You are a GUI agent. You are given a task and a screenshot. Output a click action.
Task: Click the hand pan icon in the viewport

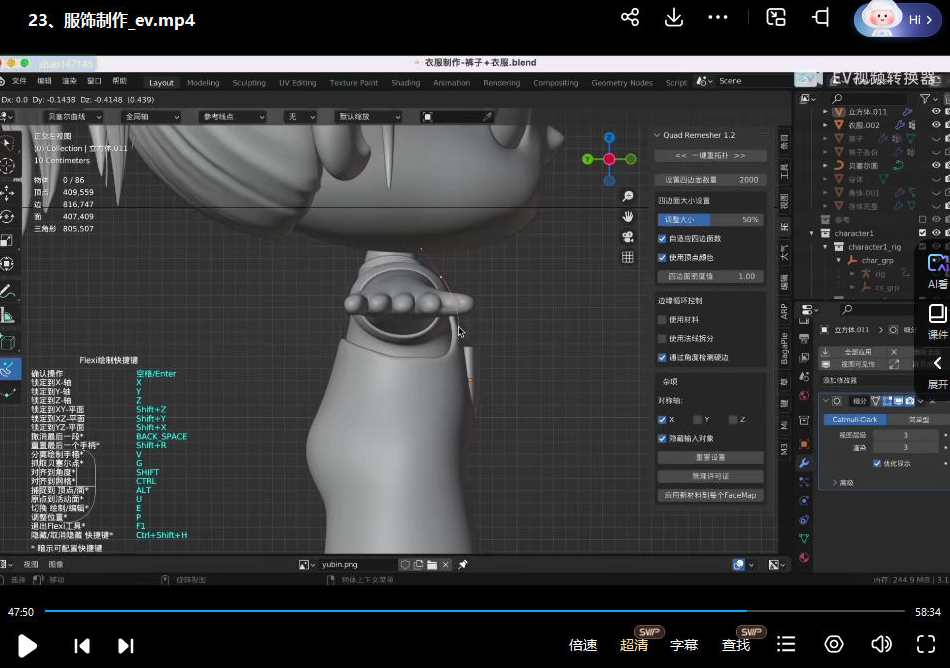point(628,215)
